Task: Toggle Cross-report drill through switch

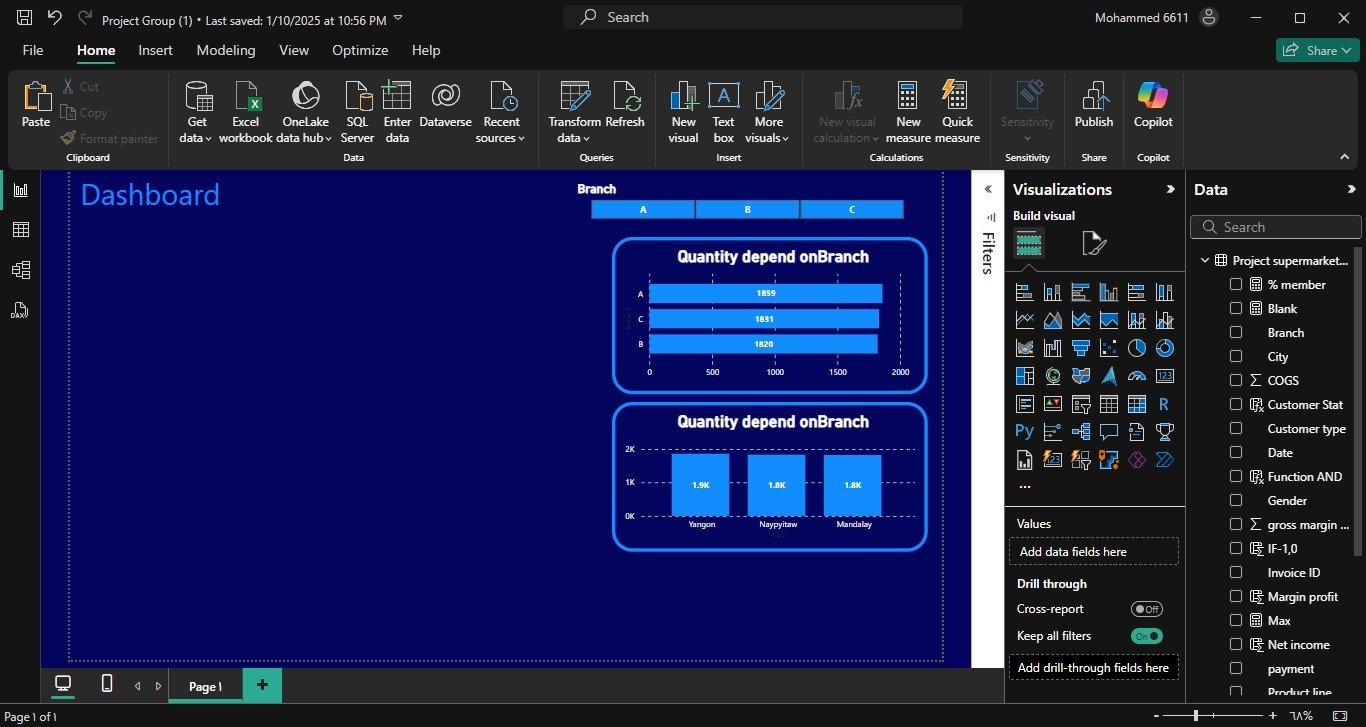Action: click(1146, 609)
